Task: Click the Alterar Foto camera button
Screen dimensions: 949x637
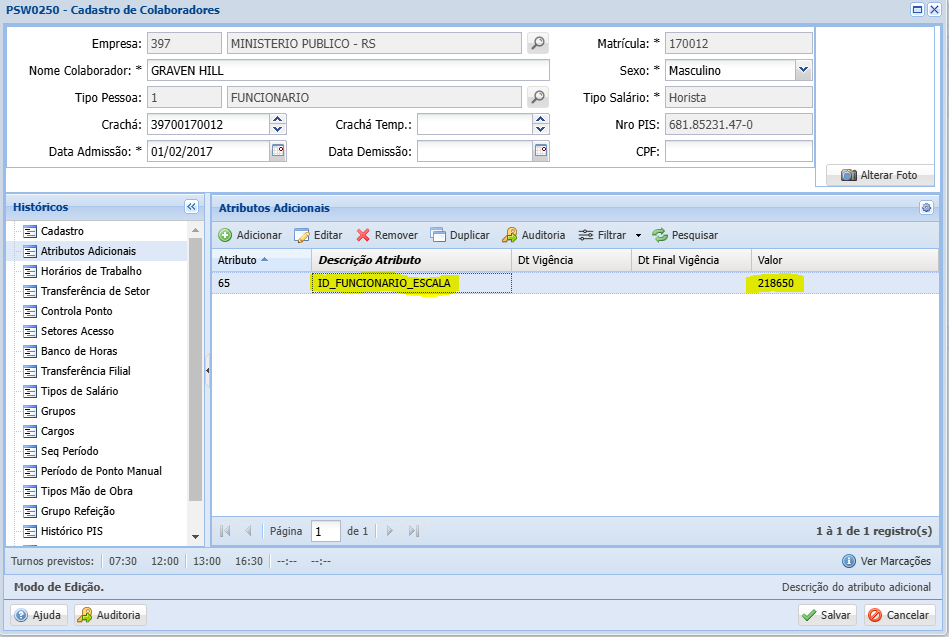Action: click(880, 175)
